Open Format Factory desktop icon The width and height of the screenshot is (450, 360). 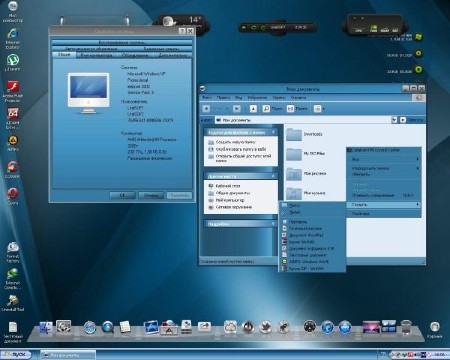click(13, 252)
